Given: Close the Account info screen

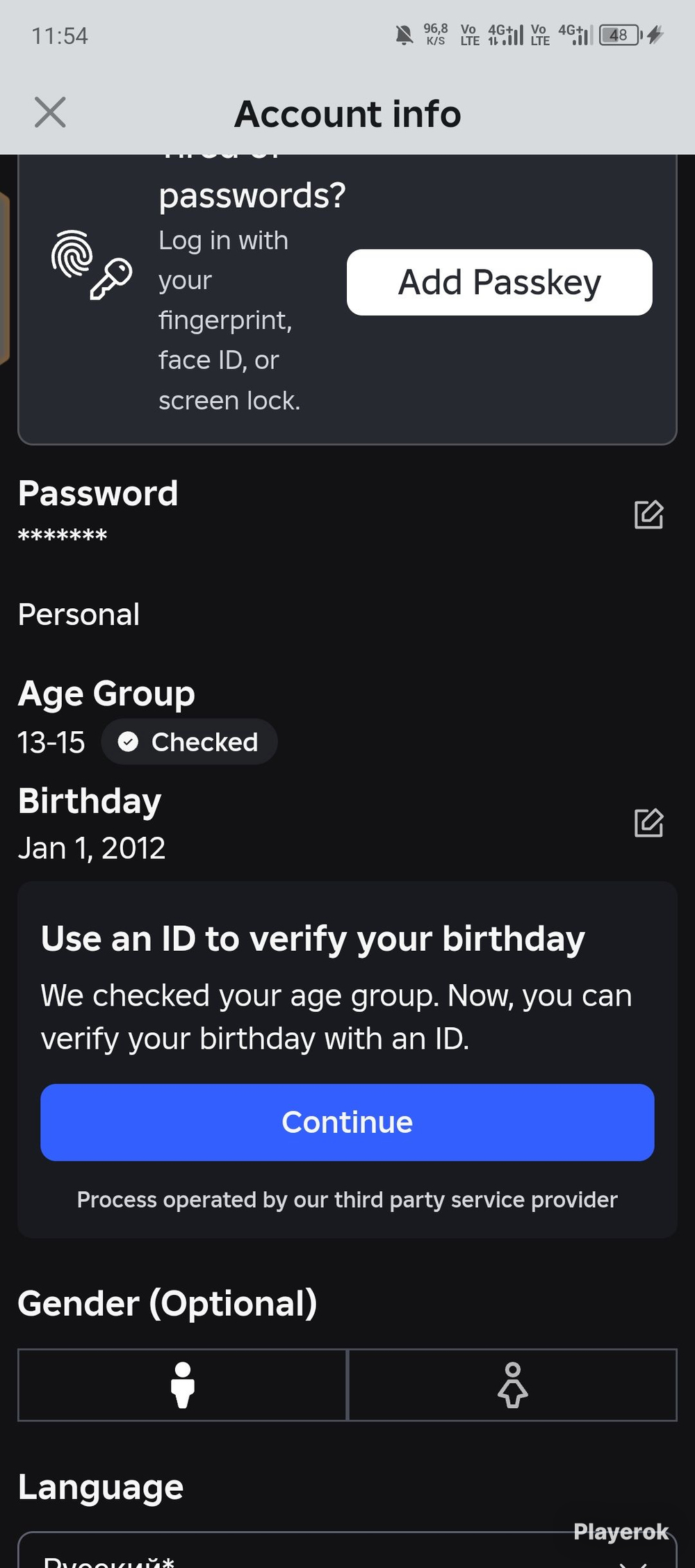Looking at the screenshot, I should click(x=50, y=113).
